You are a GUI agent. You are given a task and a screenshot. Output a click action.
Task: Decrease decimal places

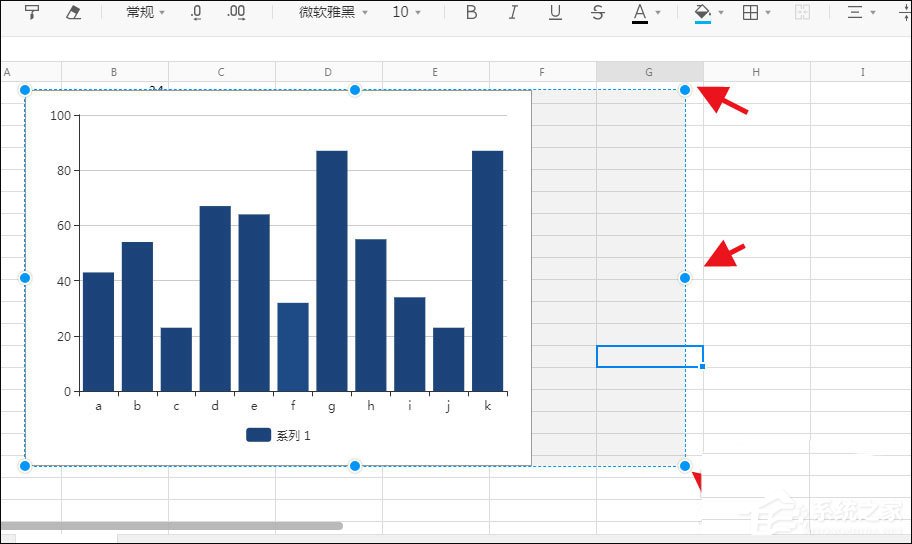click(x=196, y=12)
